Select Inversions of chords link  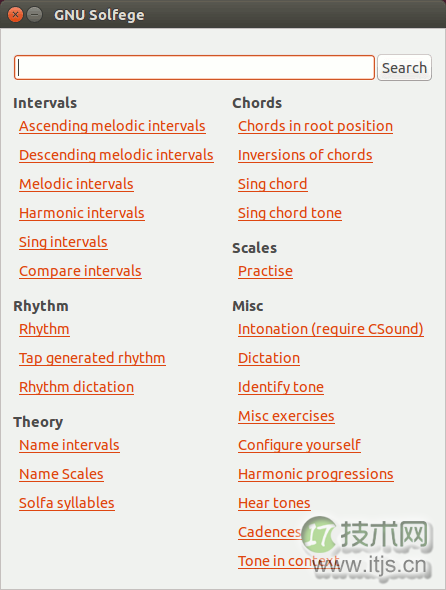pyautogui.click(x=305, y=155)
